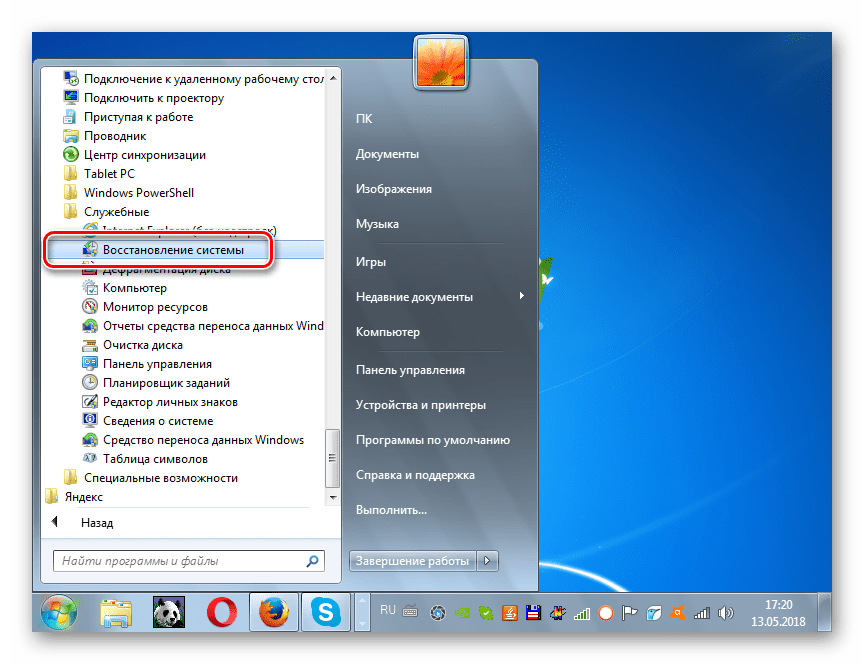Click the floppy disk tray icon
864x664 pixels.
pyautogui.click(x=533, y=612)
